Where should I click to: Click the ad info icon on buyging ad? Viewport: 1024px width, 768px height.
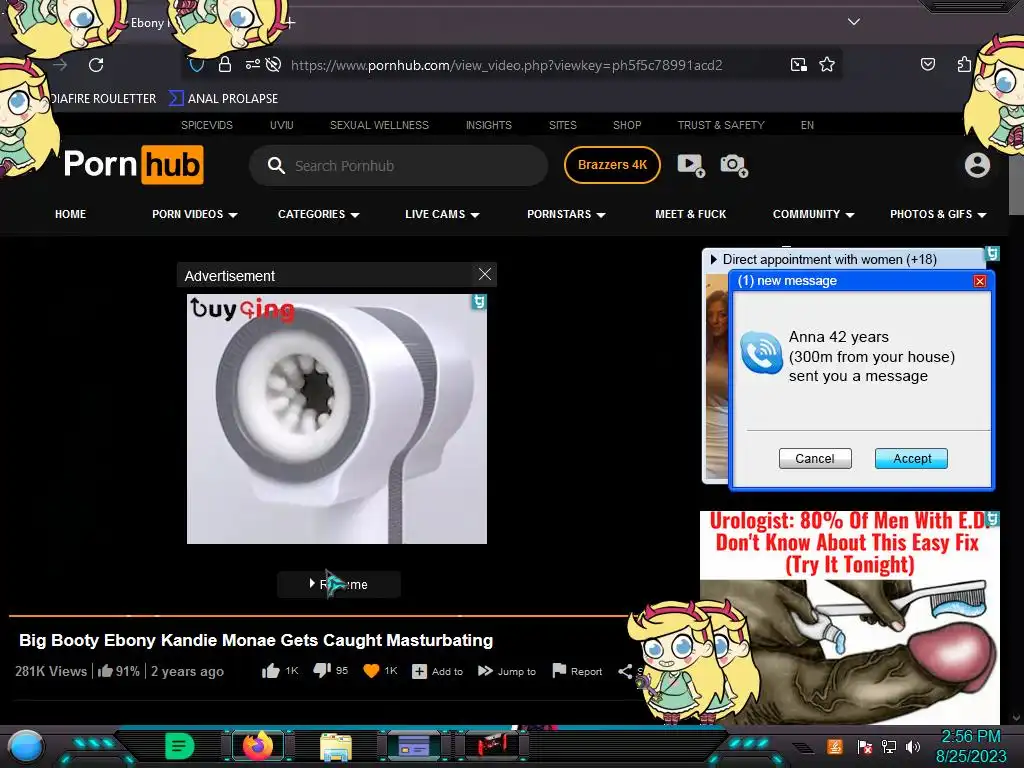(479, 302)
